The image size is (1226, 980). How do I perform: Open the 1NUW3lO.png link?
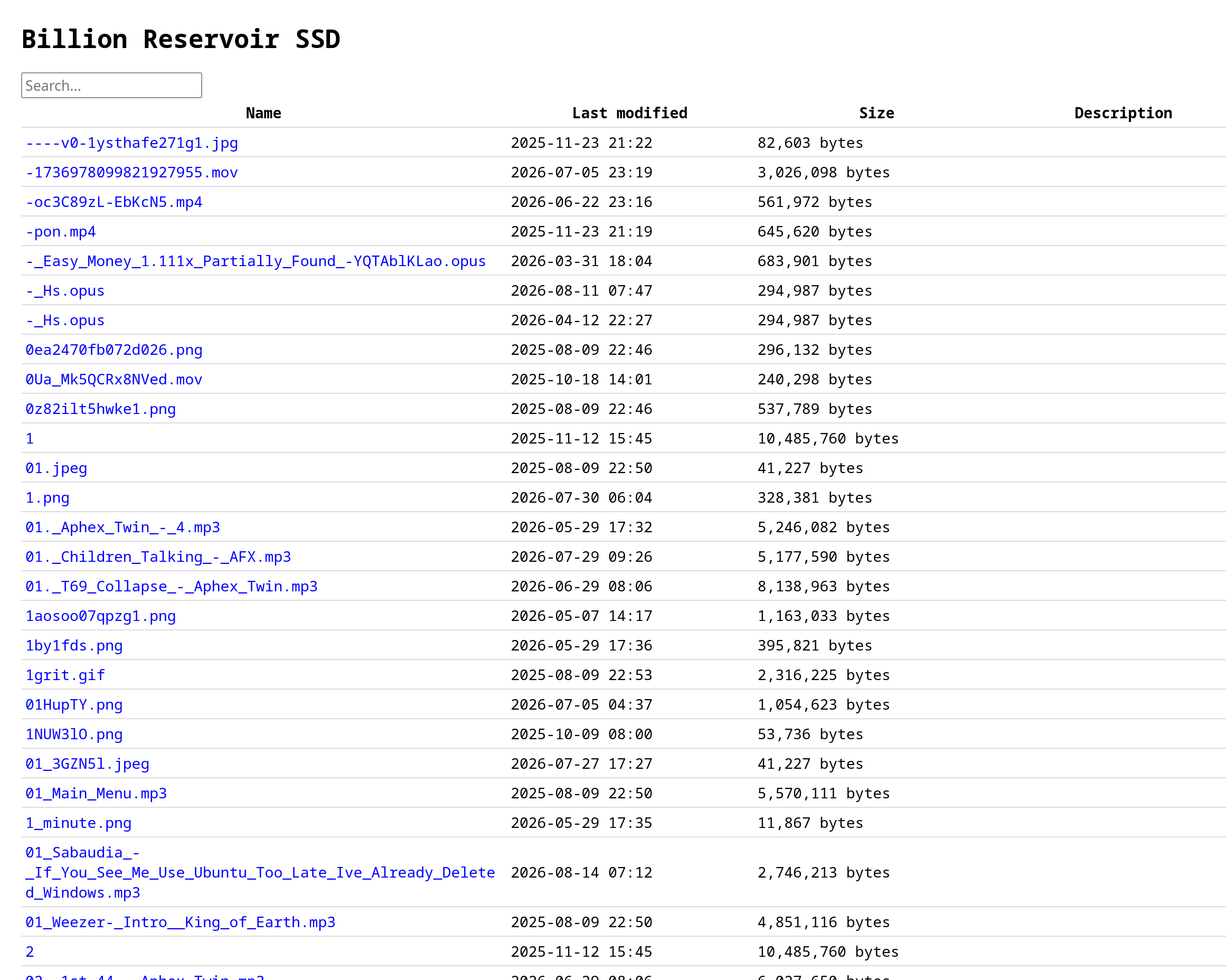pyautogui.click(x=74, y=734)
